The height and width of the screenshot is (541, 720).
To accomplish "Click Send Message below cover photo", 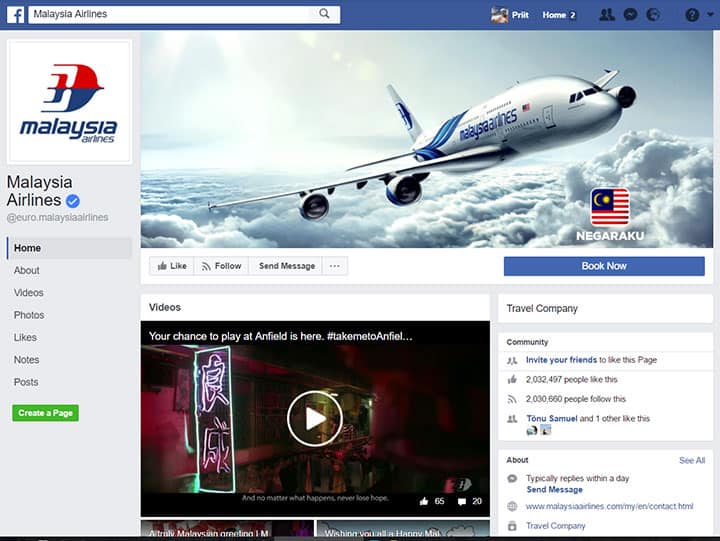I will 287,266.
